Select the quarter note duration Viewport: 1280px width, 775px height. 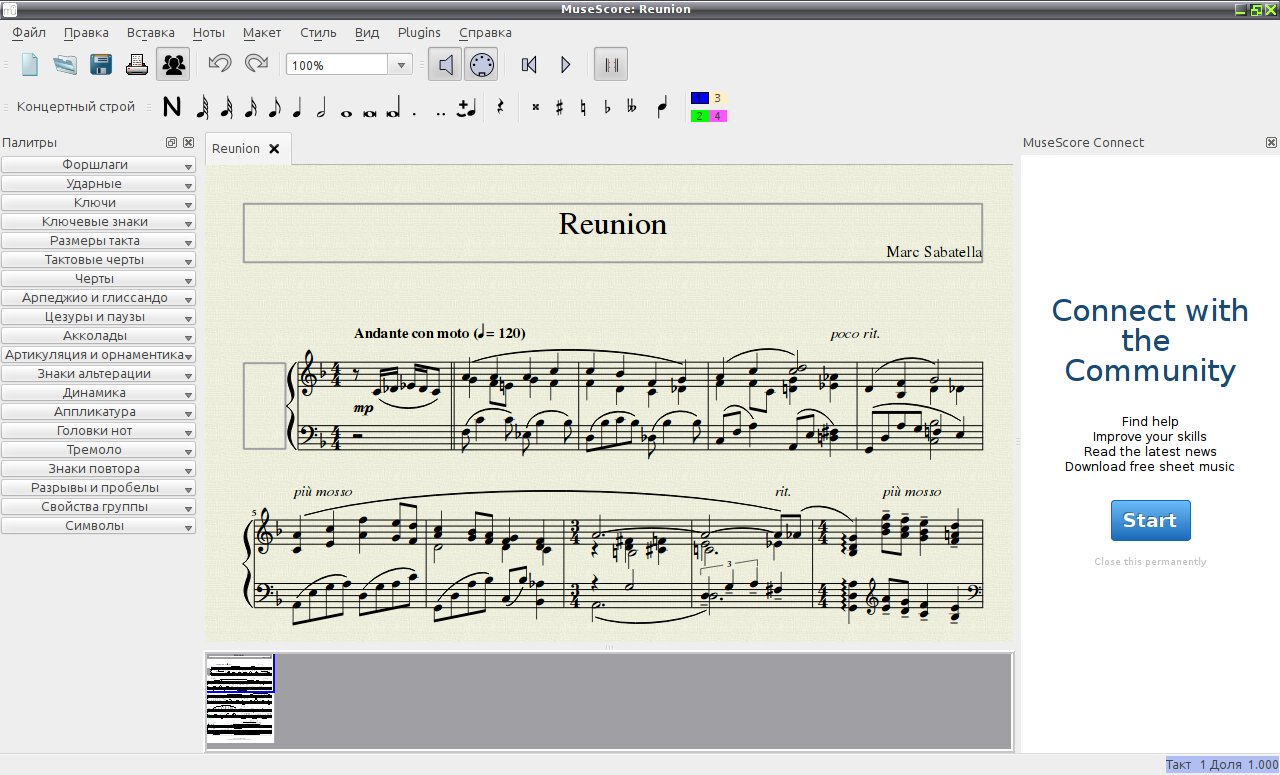pyautogui.click(x=297, y=108)
